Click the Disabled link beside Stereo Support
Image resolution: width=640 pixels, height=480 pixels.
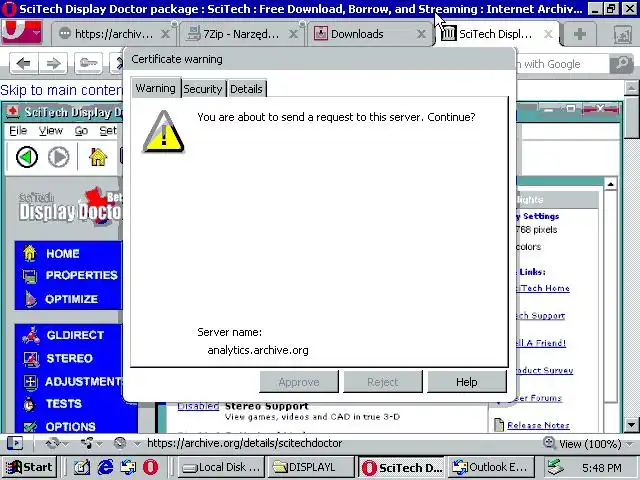[198, 406]
